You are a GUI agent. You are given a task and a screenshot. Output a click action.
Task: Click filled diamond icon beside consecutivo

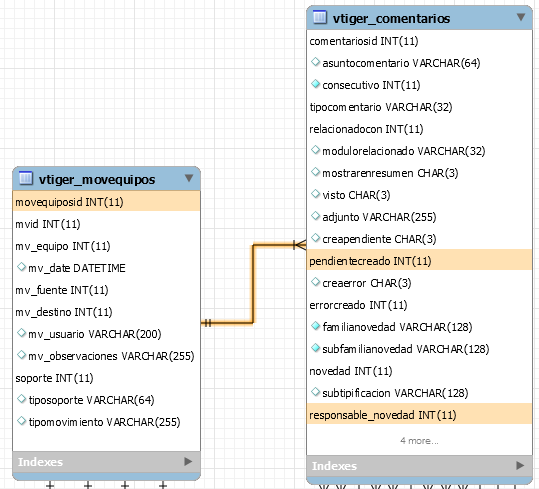[x=315, y=84]
